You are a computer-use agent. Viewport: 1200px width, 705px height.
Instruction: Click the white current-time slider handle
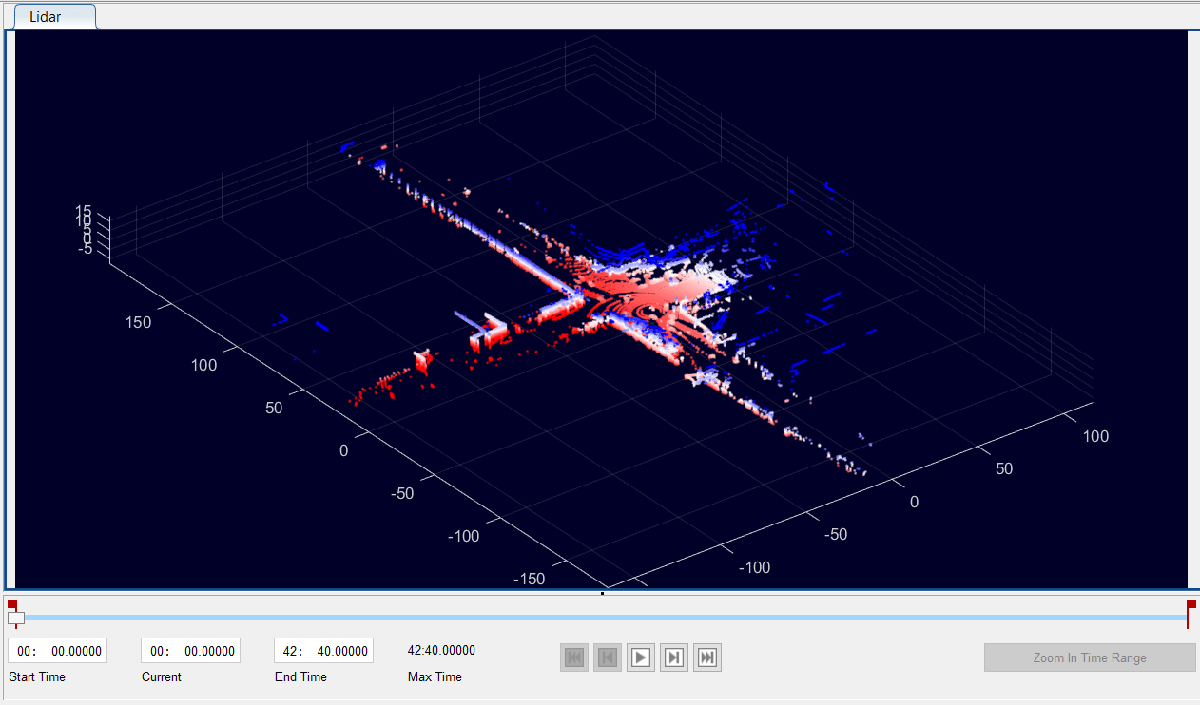16,618
